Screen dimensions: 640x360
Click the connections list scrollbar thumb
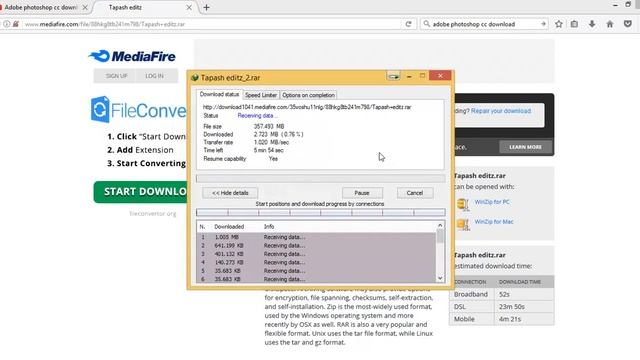click(440, 236)
